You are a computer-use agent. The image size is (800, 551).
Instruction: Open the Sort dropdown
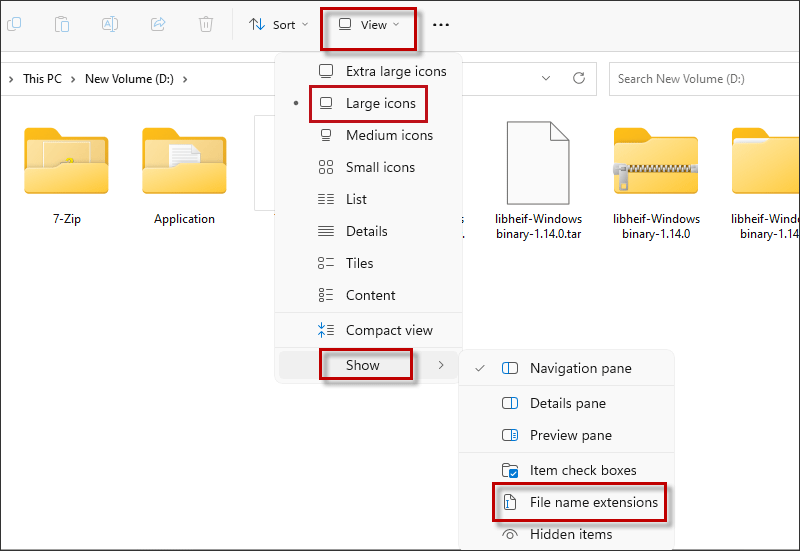[x=279, y=24]
